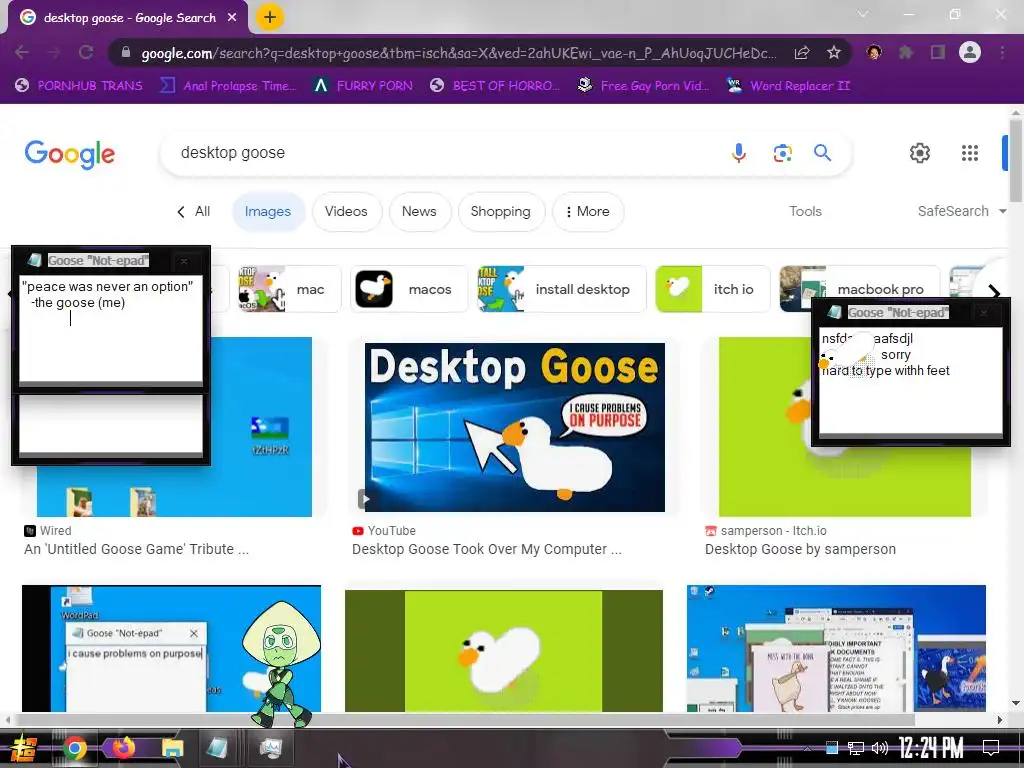Open the Start button on the taskbar
1024x768 pixels.
(x=23, y=748)
